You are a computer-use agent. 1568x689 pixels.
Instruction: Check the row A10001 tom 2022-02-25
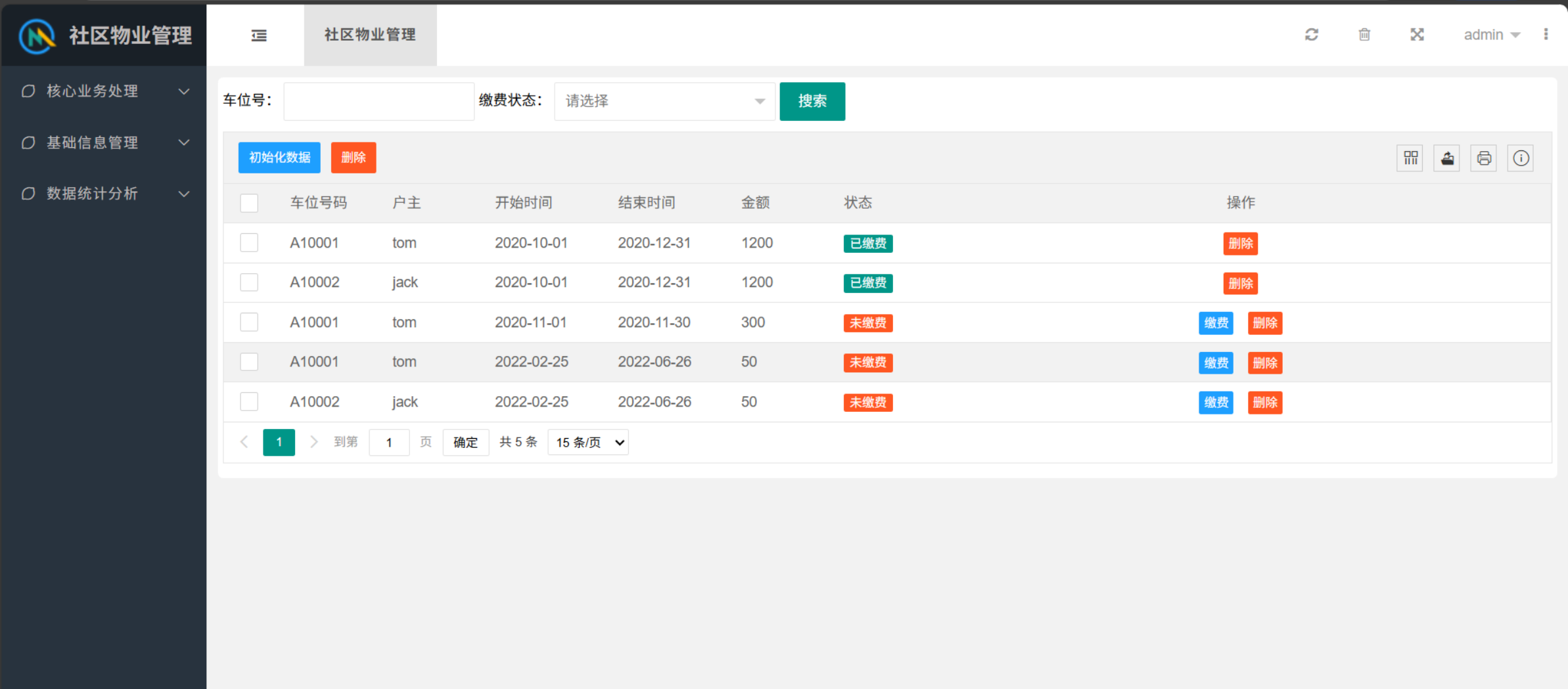249,362
